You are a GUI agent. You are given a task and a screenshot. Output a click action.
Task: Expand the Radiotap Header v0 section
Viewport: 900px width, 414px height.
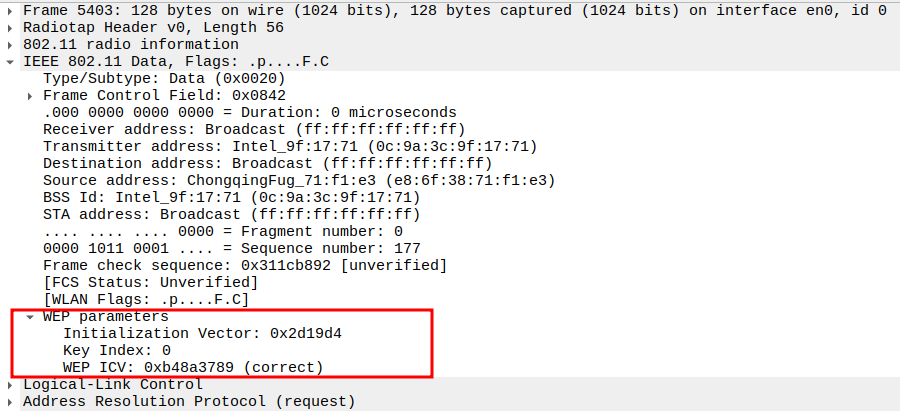pyautogui.click(x=11, y=27)
